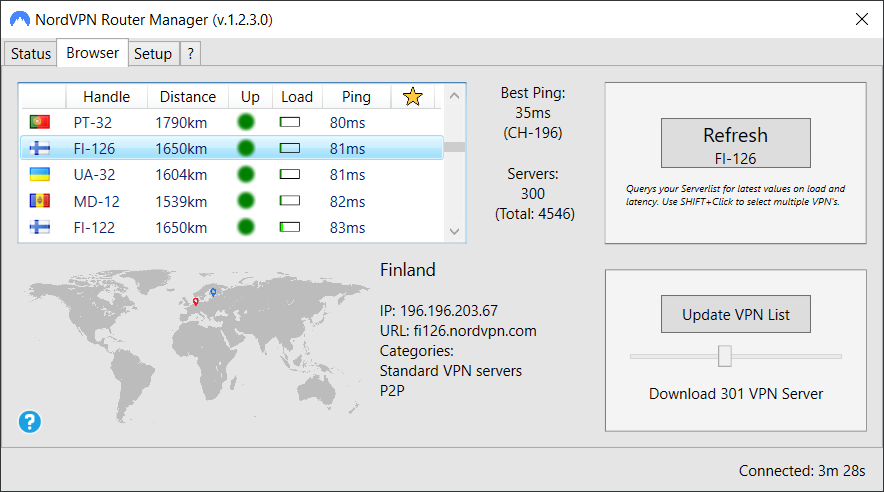Sort servers by the Ping column header
Image resolution: width=884 pixels, height=492 pixels.
[356, 97]
